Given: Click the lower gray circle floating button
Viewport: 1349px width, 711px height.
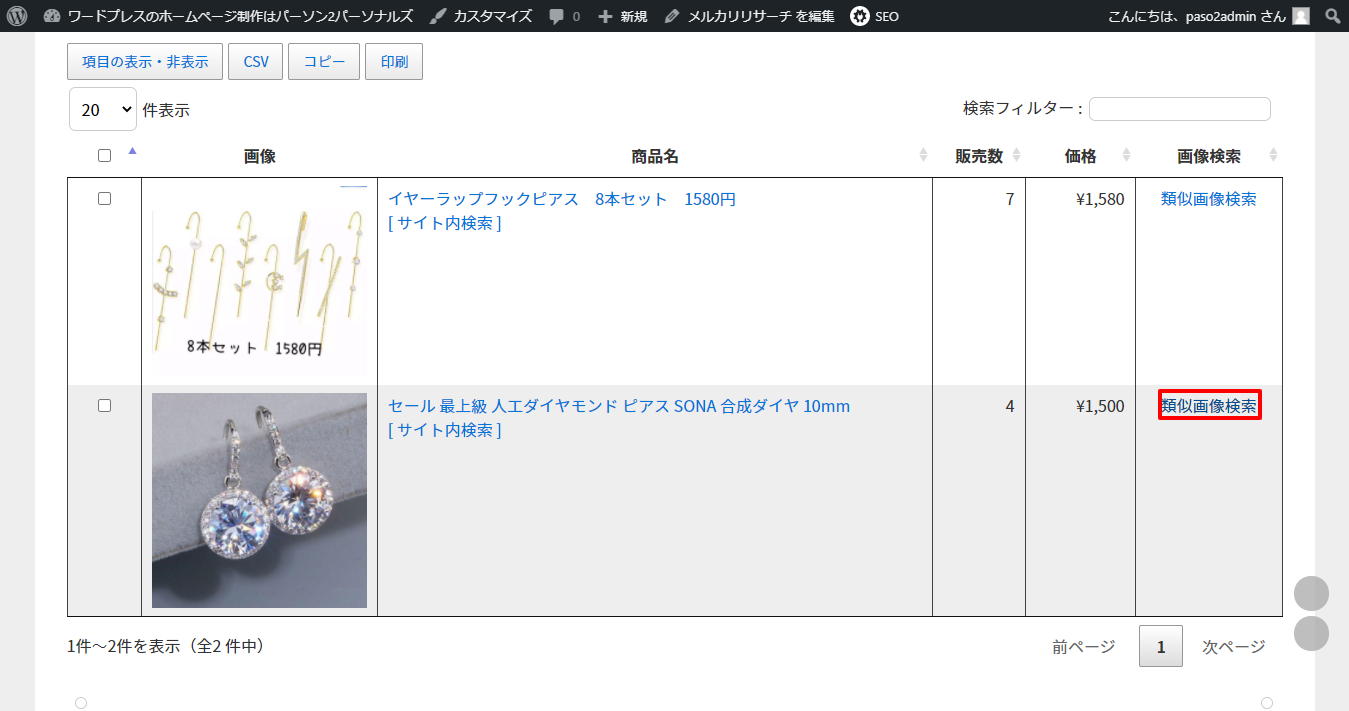Looking at the screenshot, I should 1311,633.
